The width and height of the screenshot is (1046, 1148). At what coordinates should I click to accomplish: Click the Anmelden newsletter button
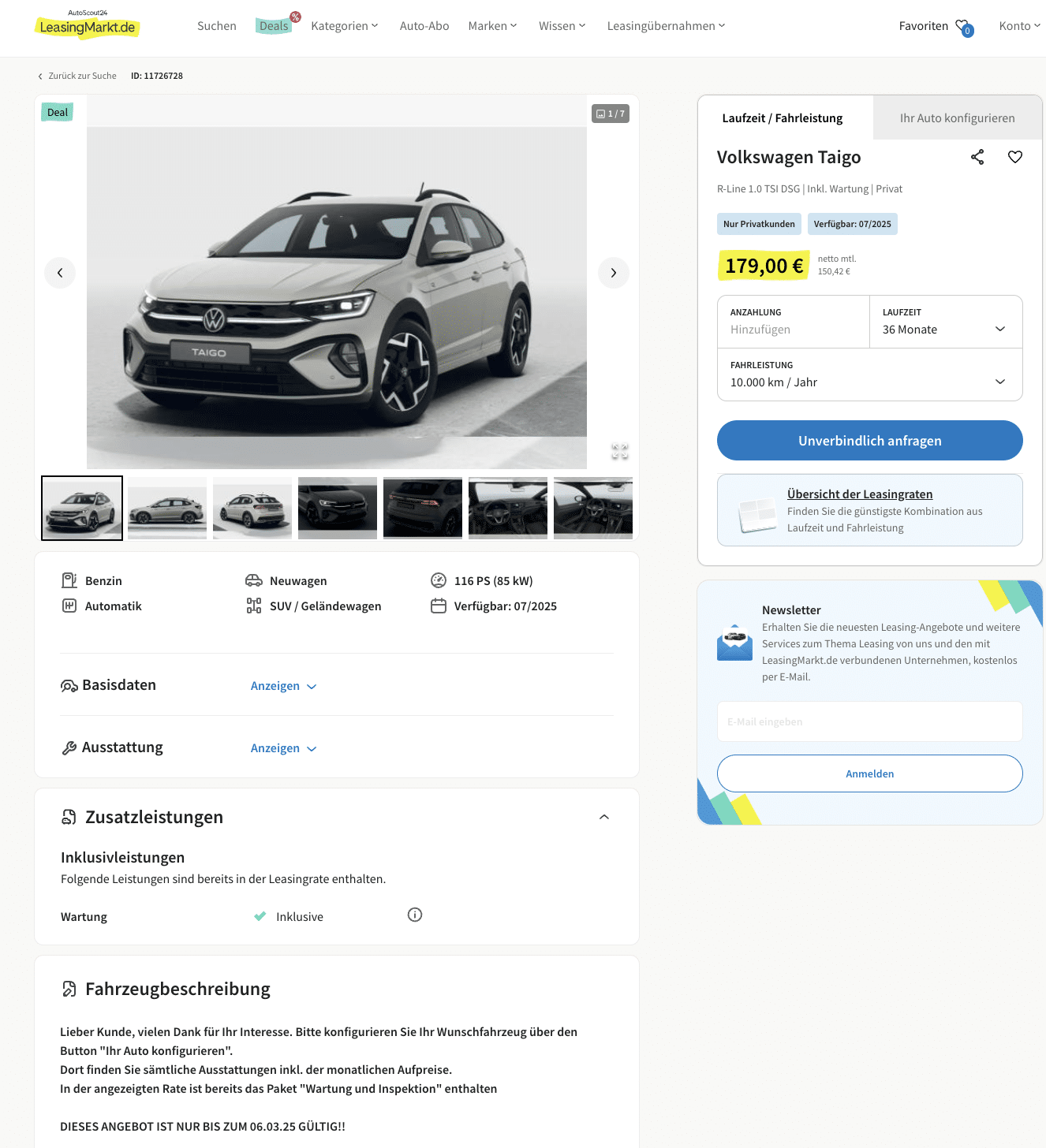(x=869, y=773)
